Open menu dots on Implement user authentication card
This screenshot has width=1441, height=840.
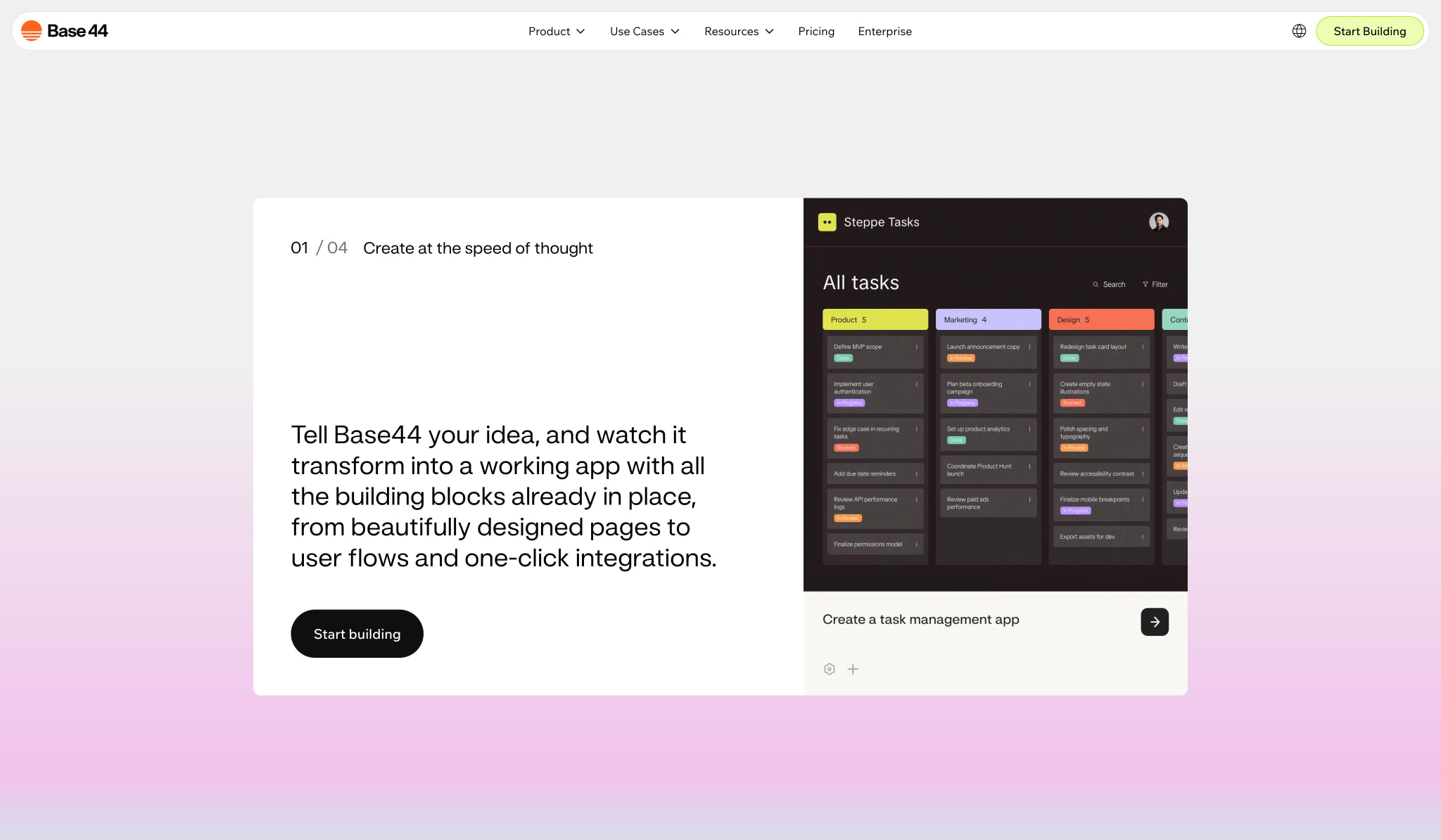pos(916,384)
